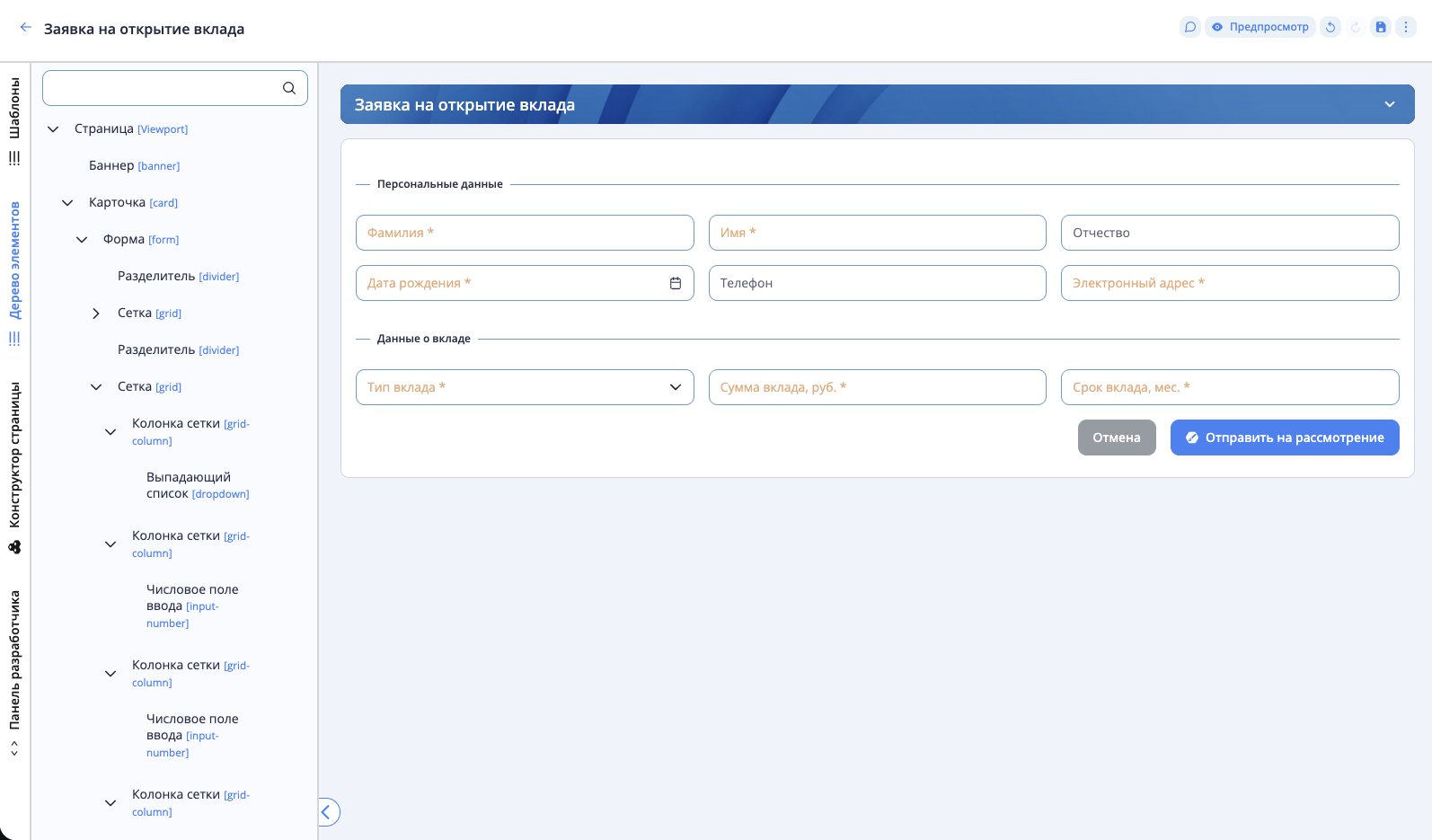Click the search magnifier icon in the tree panel
Viewport: 1432px width, 840px height.
pos(289,88)
